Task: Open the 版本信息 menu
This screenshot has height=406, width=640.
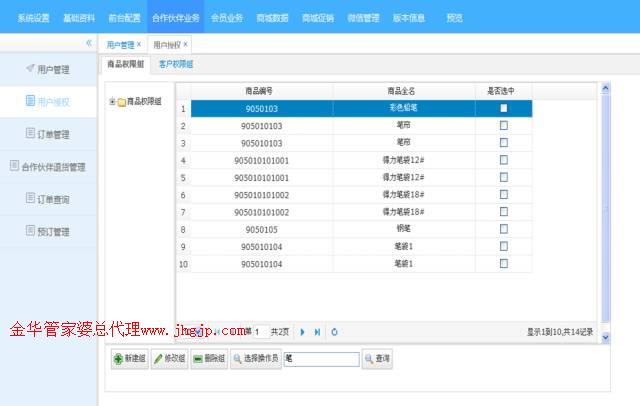Action: tap(409, 18)
